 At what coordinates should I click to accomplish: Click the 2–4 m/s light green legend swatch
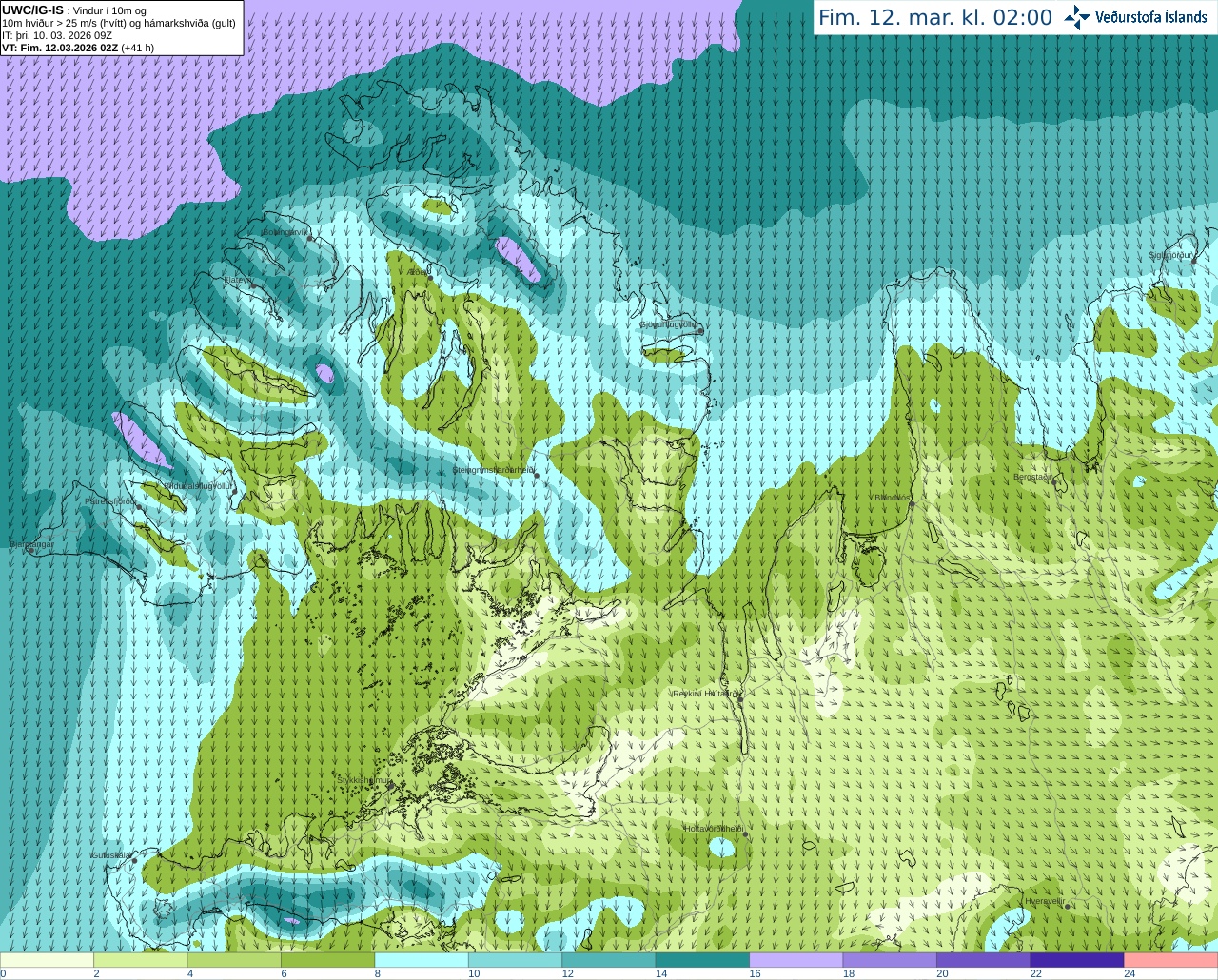(141, 960)
